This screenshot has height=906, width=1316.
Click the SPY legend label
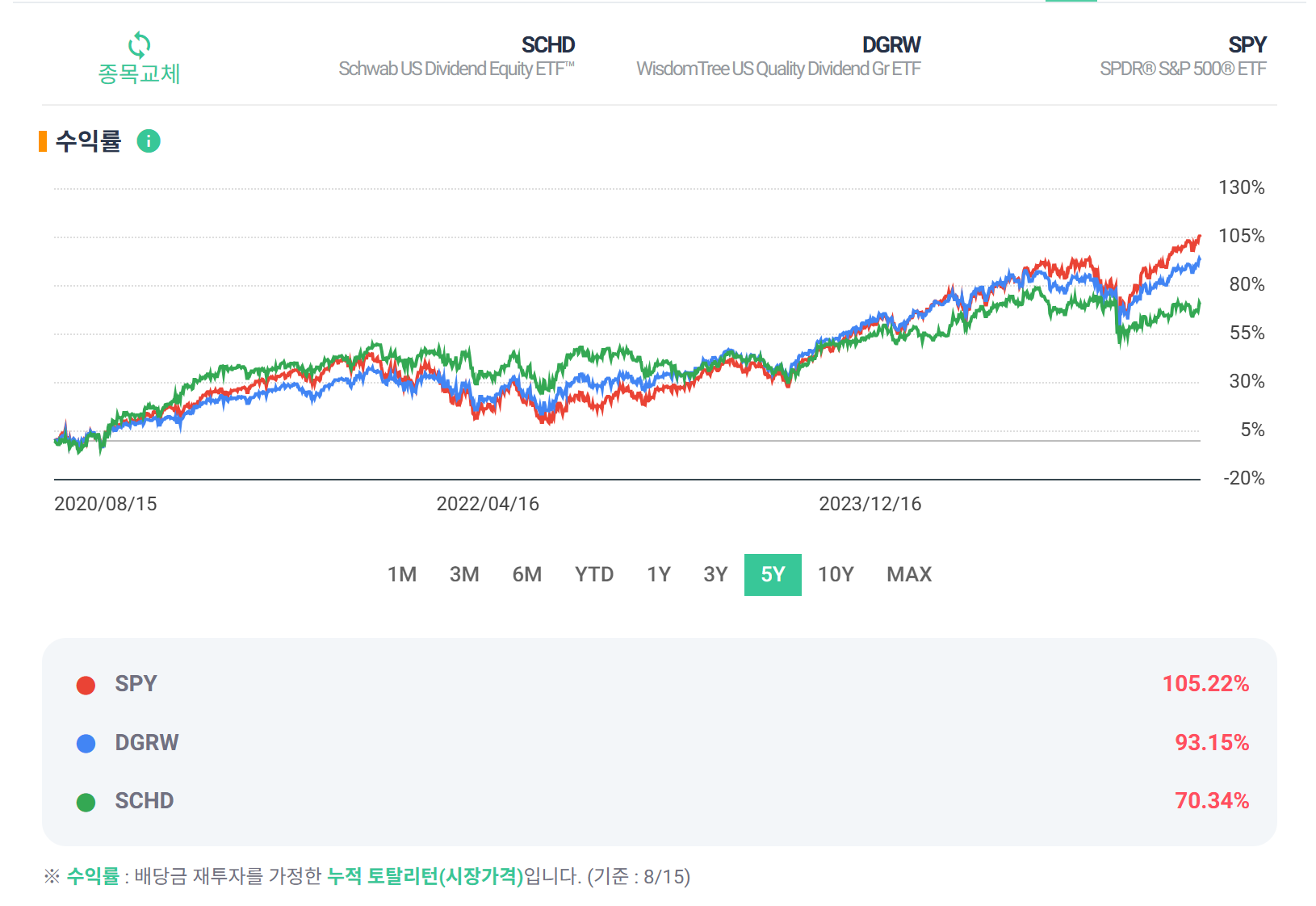point(136,683)
